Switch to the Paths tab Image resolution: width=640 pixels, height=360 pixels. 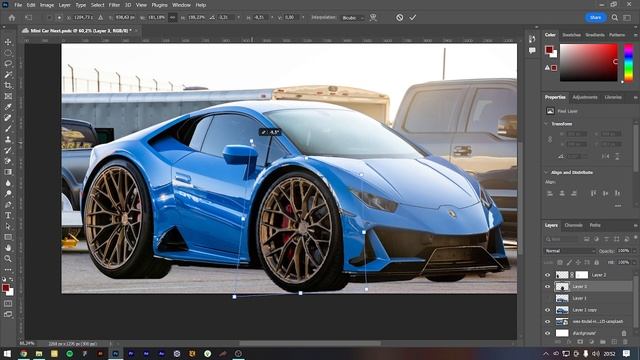pos(595,225)
